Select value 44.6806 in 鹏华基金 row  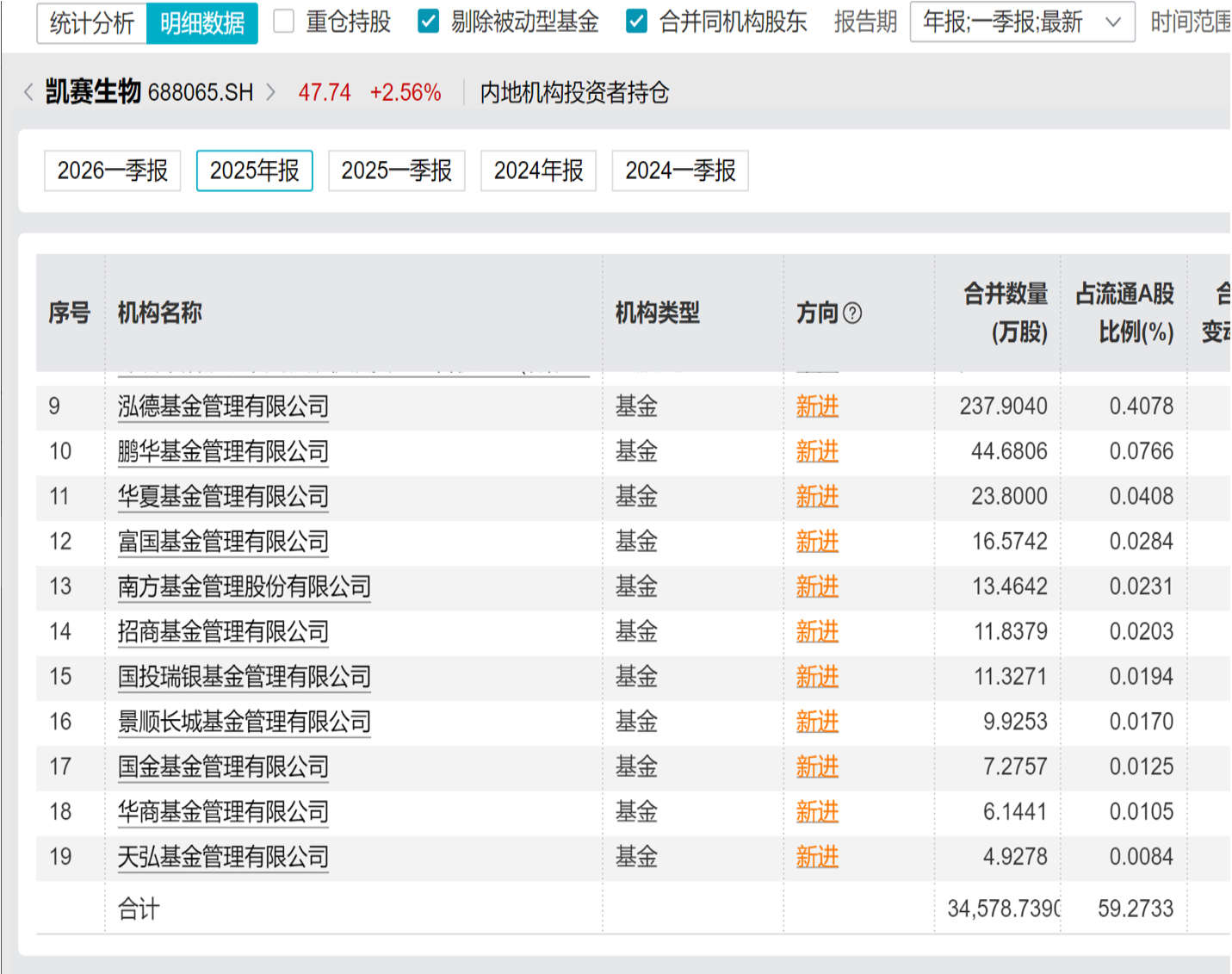point(1009,451)
